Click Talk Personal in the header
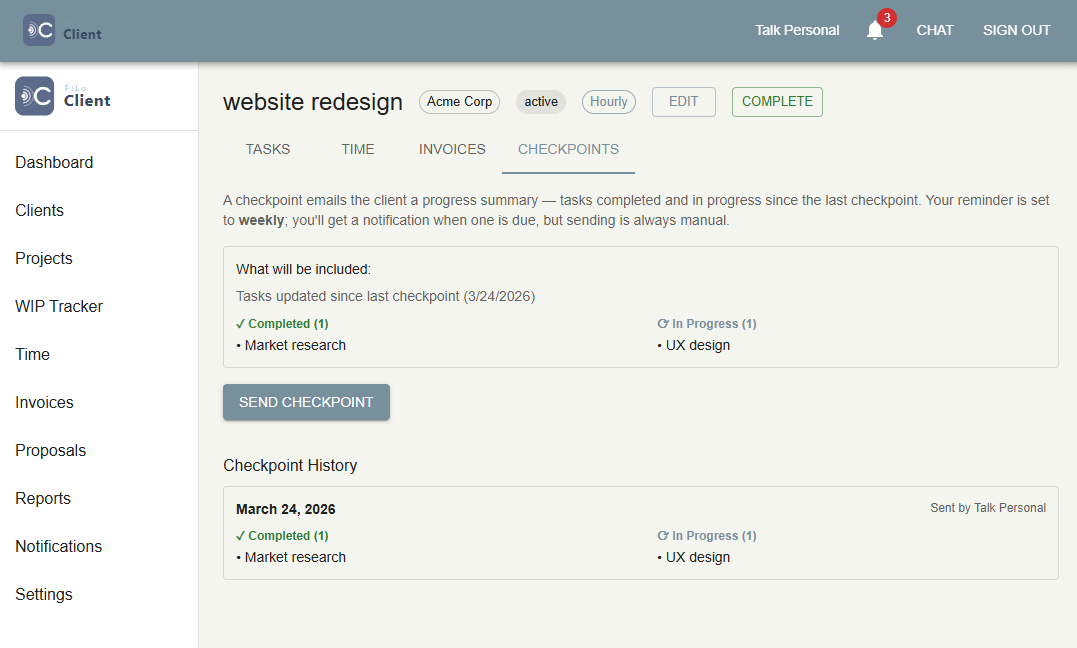Viewport: 1077px width, 648px height. [x=797, y=30]
